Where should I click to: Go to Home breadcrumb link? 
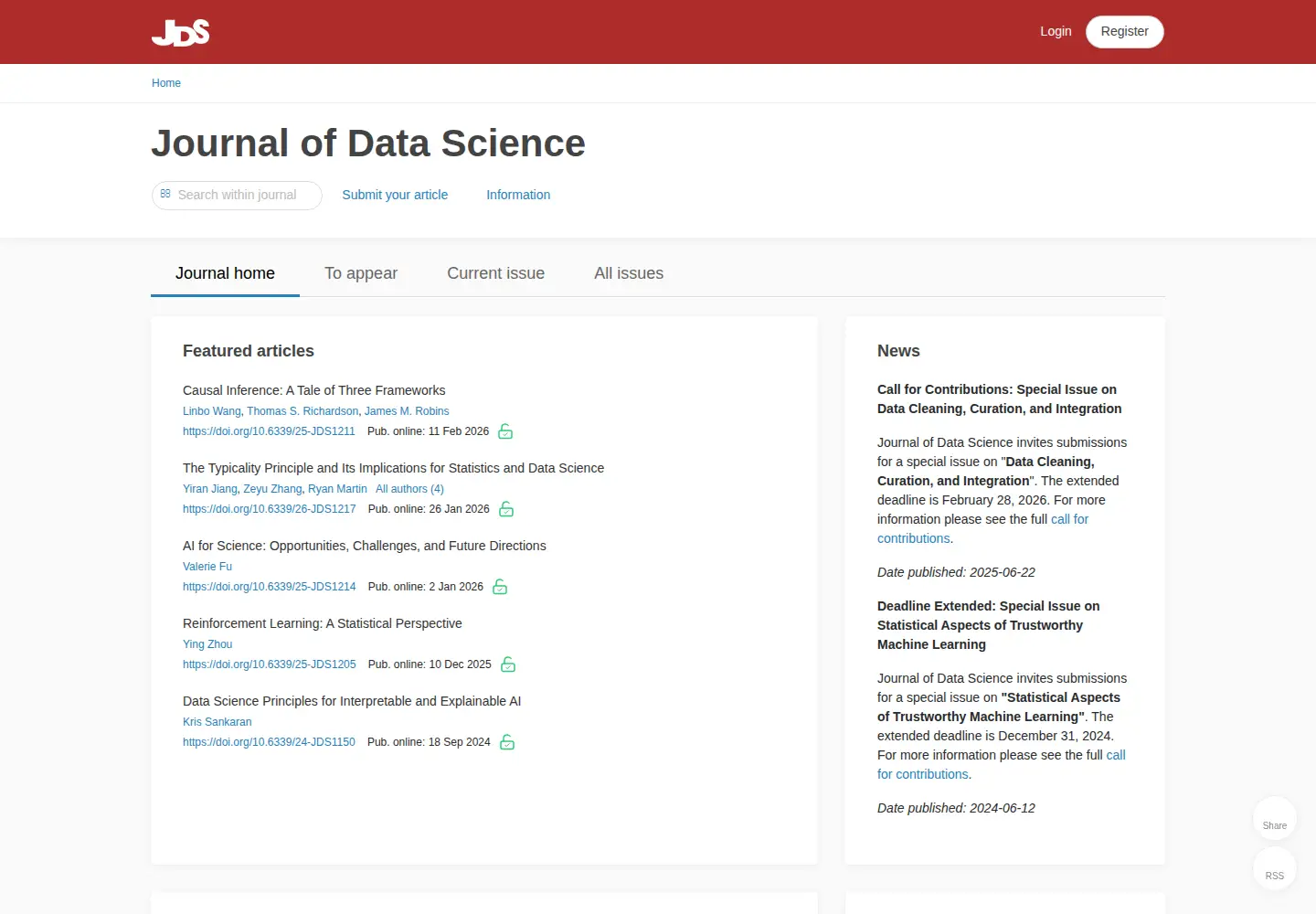(x=166, y=83)
